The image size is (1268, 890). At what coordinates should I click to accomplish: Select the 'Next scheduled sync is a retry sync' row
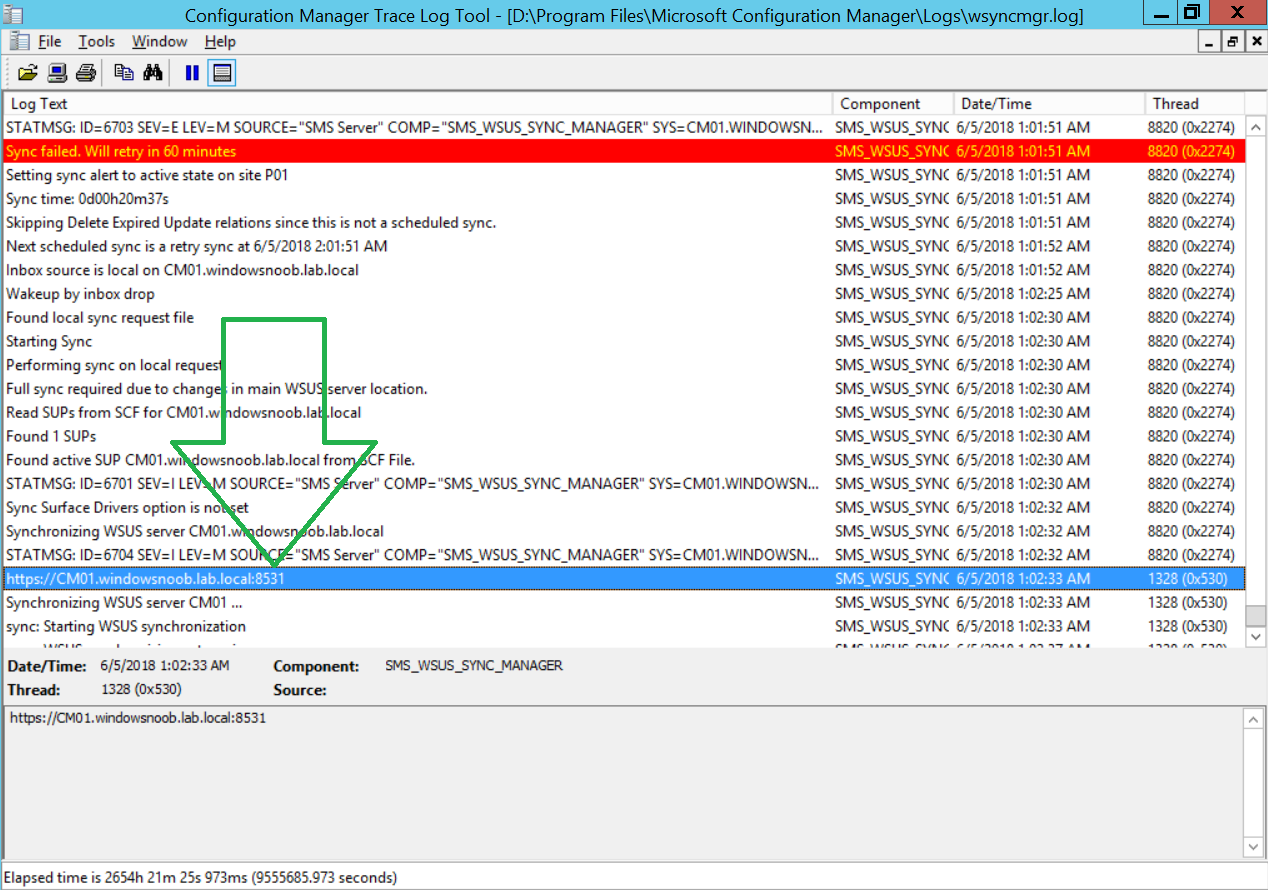click(x=624, y=246)
